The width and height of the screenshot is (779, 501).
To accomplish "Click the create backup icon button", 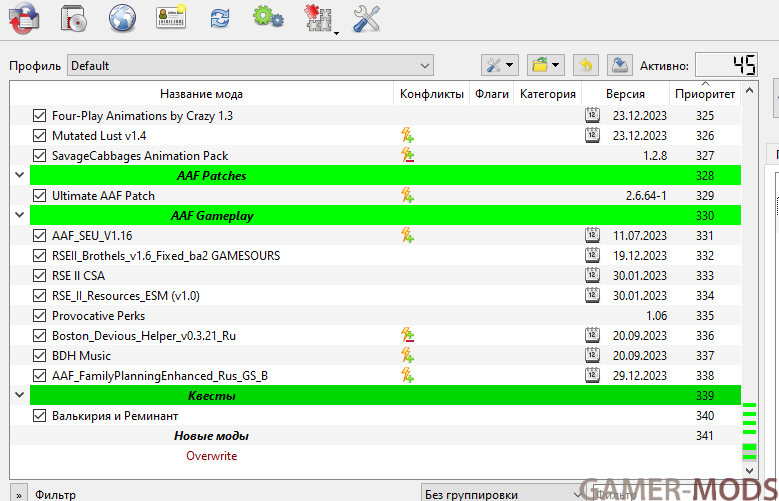I will 620,65.
